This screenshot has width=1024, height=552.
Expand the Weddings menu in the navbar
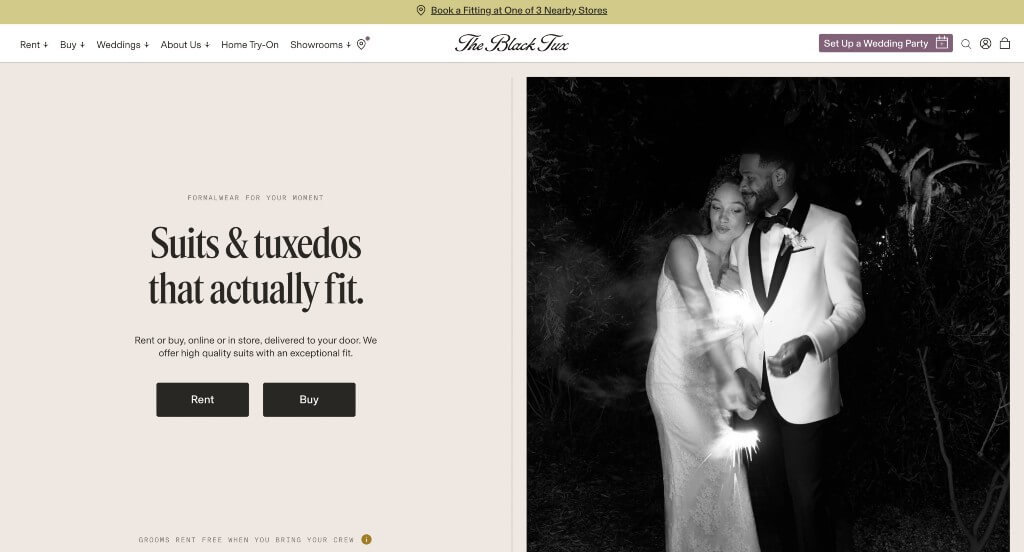pos(122,45)
